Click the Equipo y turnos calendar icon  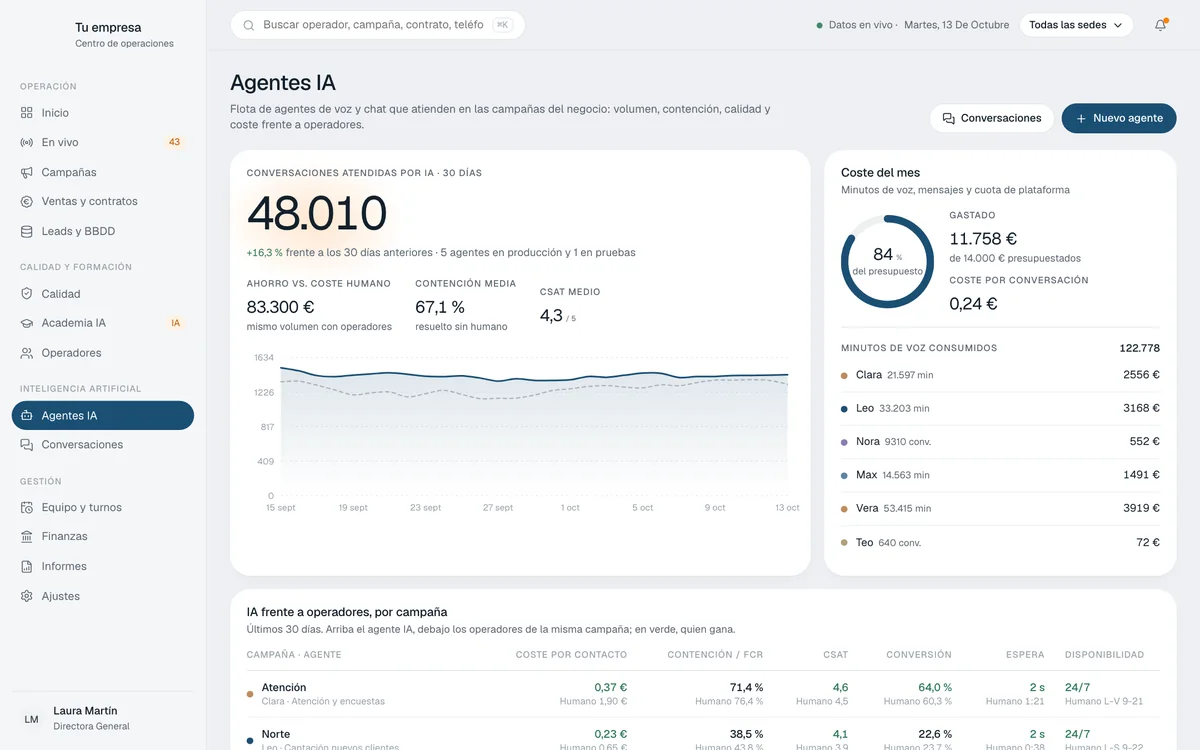point(27,507)
